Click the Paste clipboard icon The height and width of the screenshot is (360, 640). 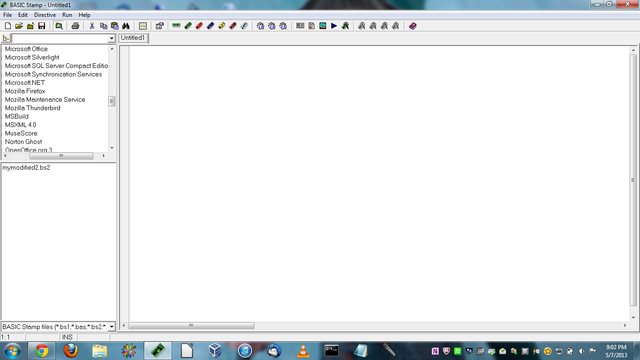(115, 26)
